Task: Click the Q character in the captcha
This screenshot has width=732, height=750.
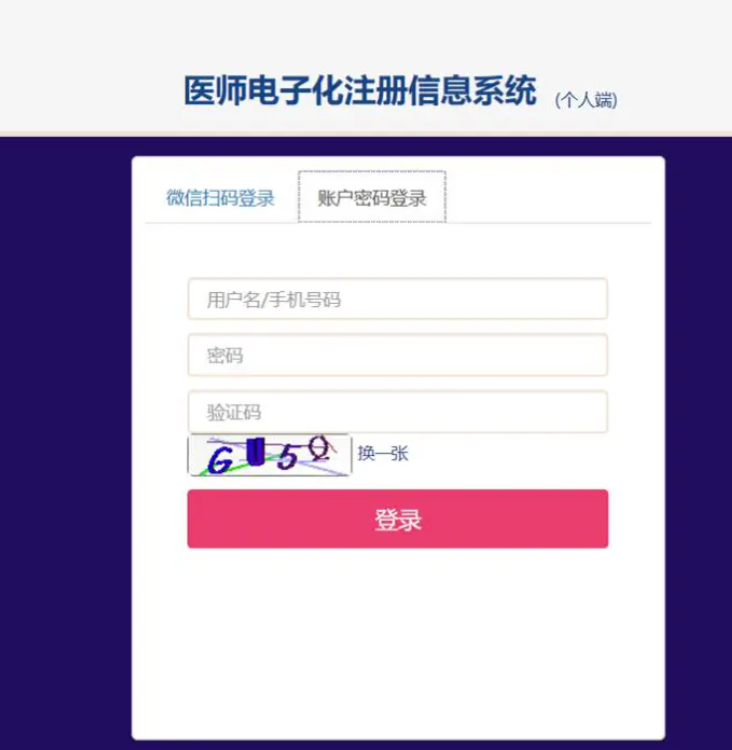Action: coord(320,448)
